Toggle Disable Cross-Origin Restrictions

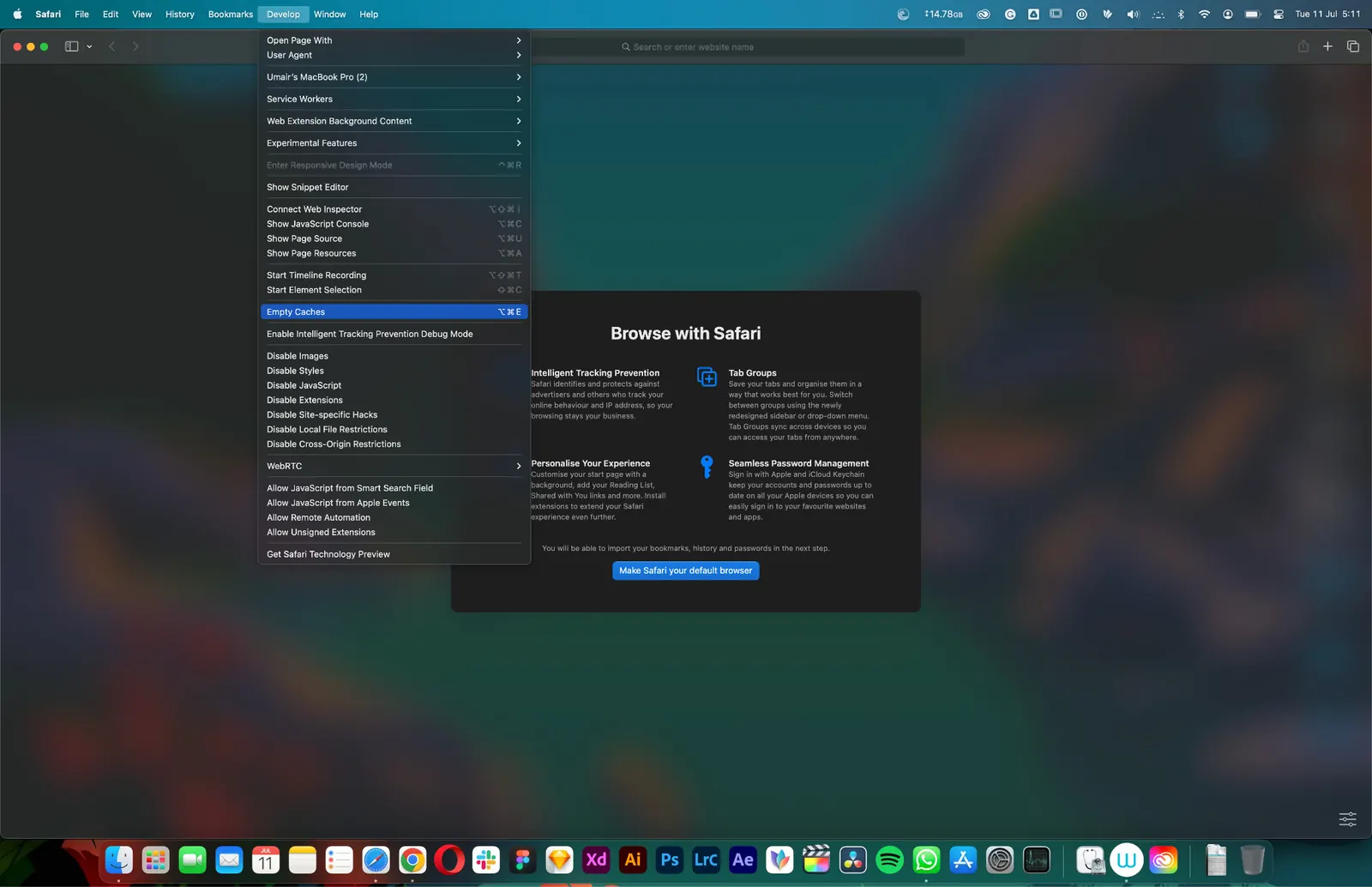394,444
